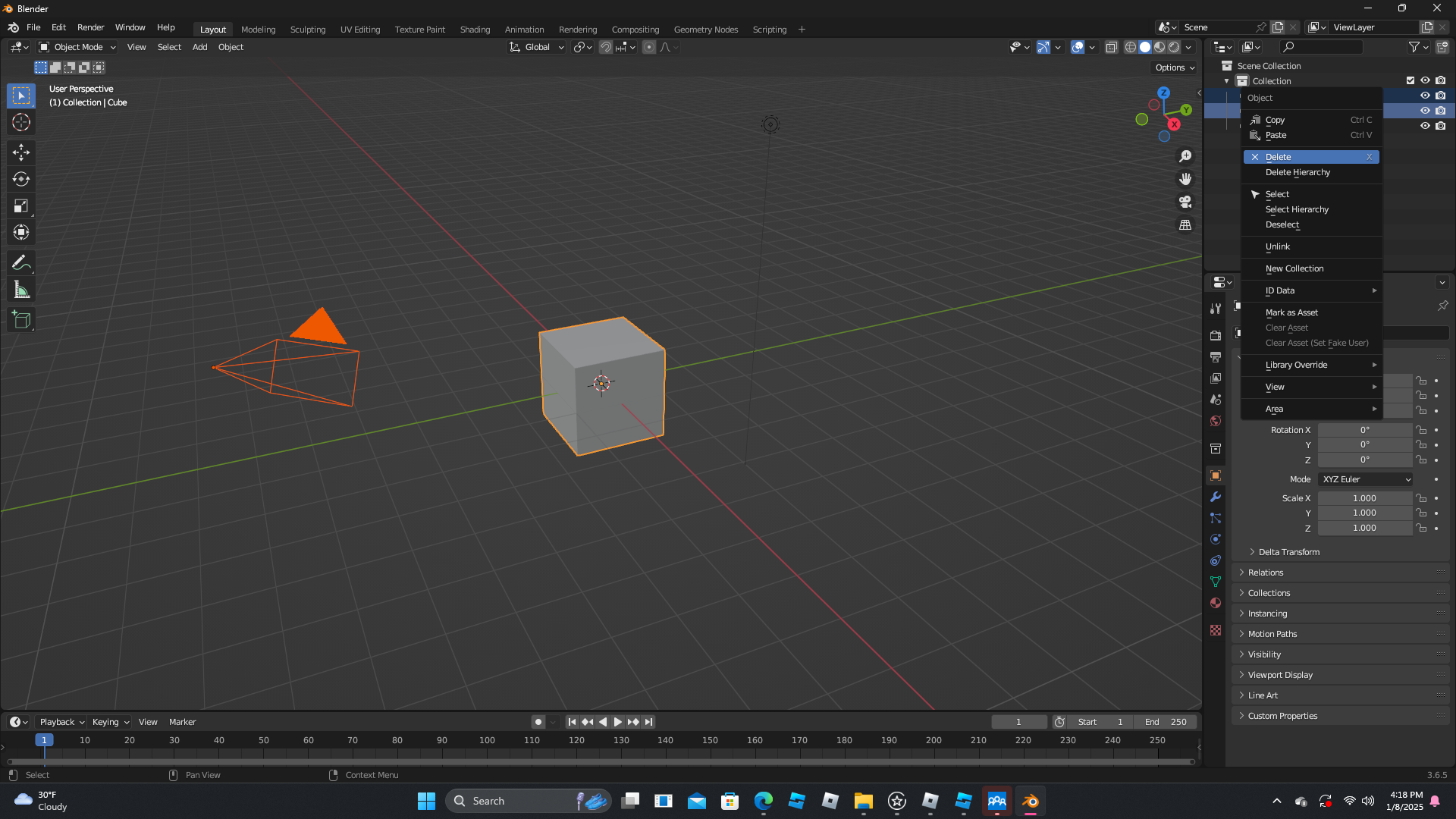
Task: Click the Select Box tool
Action: click(x=21, y=96)
